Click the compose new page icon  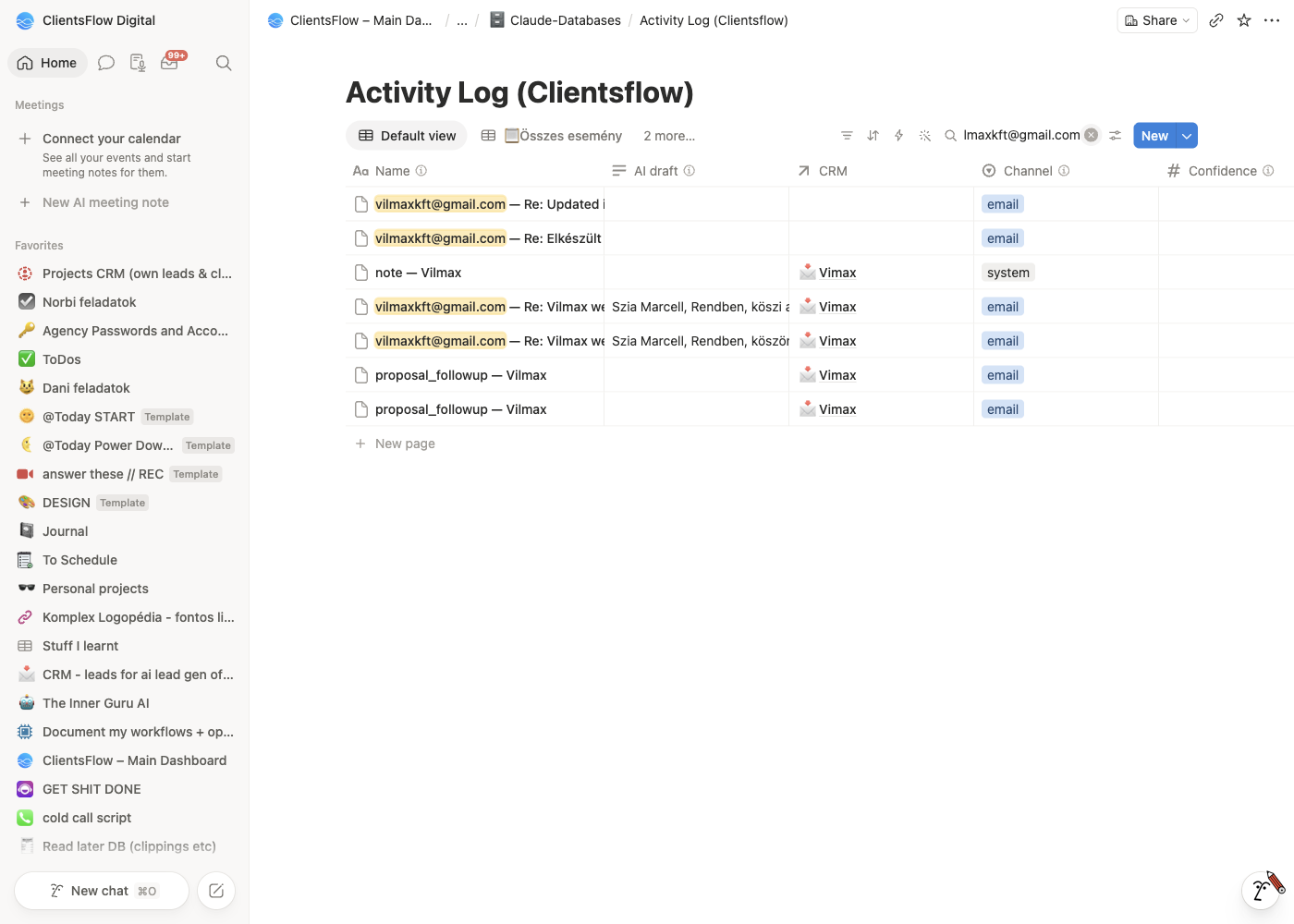[x=216, y=891]
